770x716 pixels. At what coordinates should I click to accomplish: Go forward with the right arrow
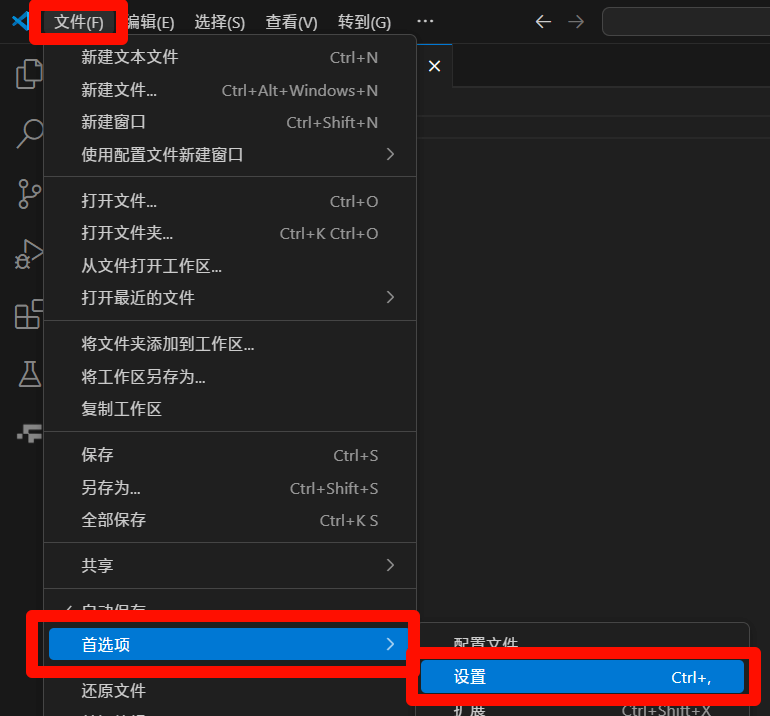click(x=576, y=22)
